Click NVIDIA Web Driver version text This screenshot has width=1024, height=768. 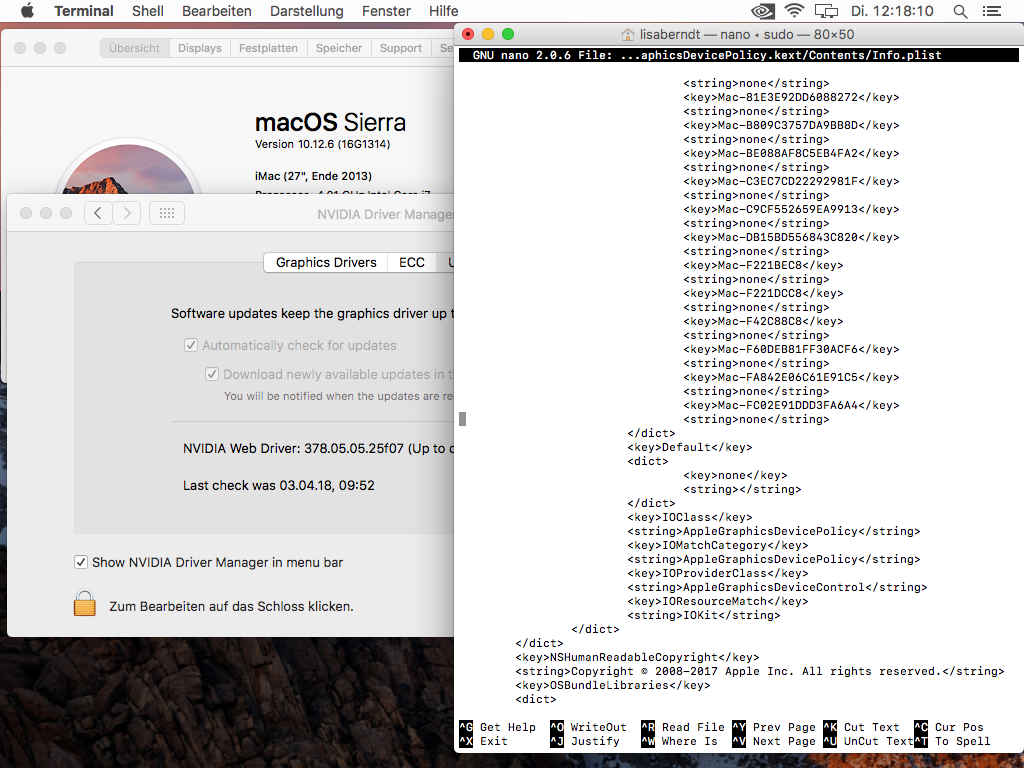click(318, 449)
